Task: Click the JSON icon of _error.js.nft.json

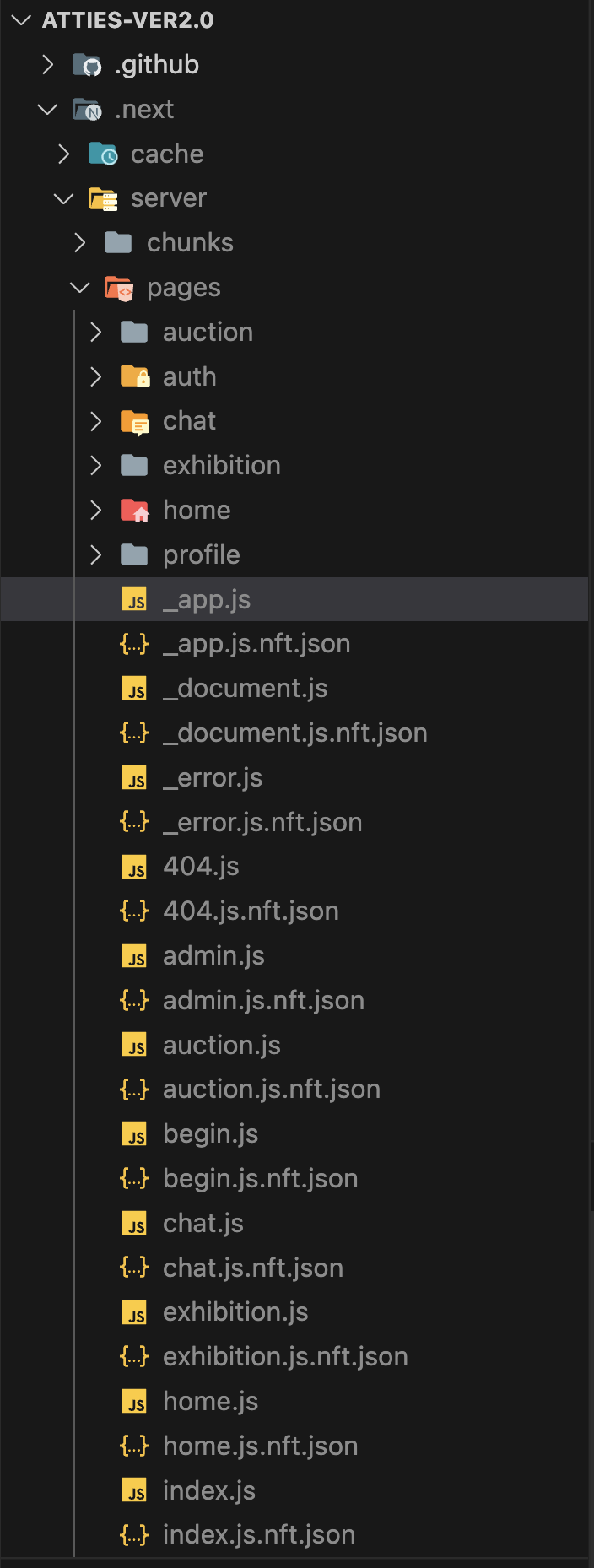Action: click(134, 822)
